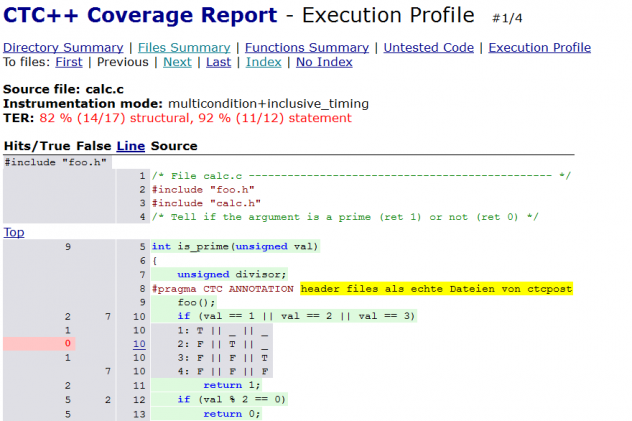
Task: Open the Functions Summary page
Action: (x=306, y=47)
